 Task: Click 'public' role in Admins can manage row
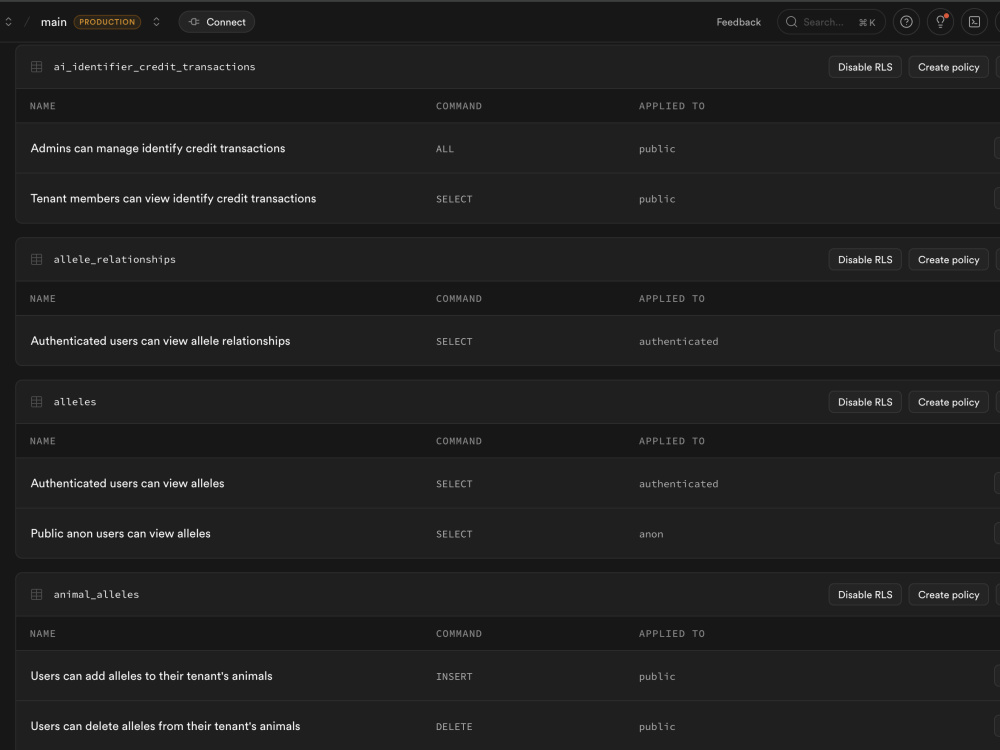point(657,149)
